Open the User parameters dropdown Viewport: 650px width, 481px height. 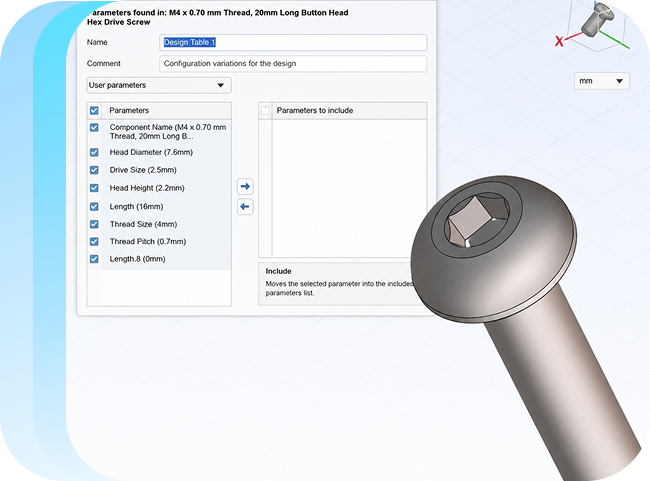pos(159,85)
